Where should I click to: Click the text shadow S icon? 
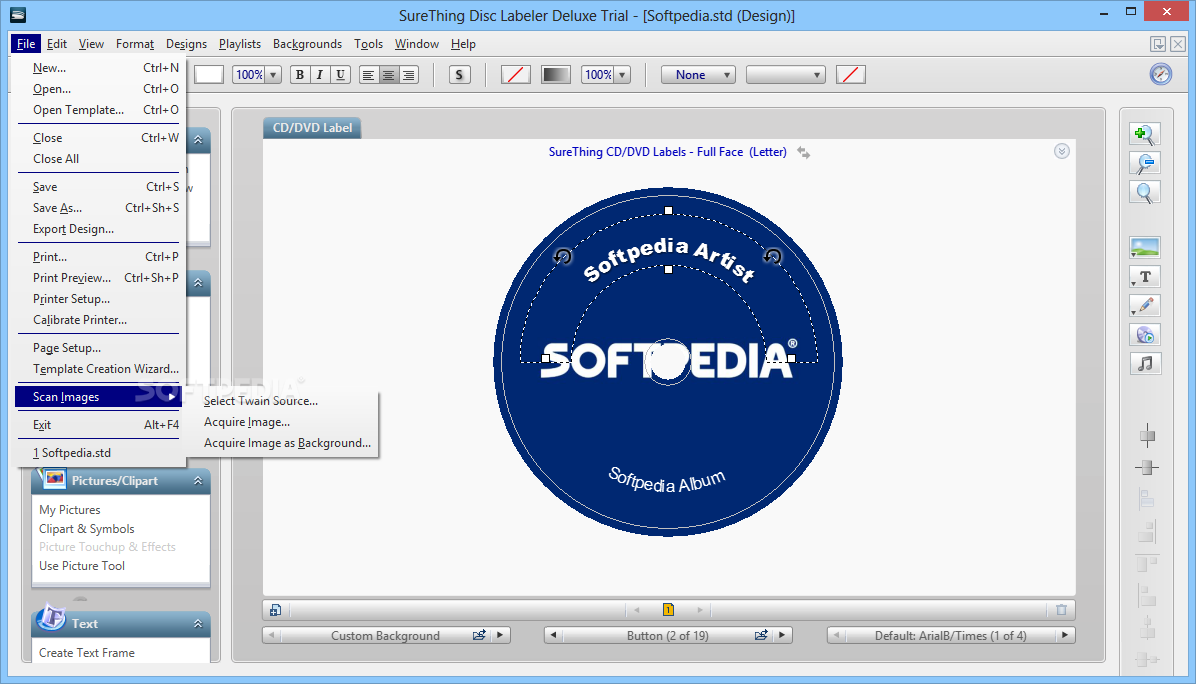pos(459,75)
